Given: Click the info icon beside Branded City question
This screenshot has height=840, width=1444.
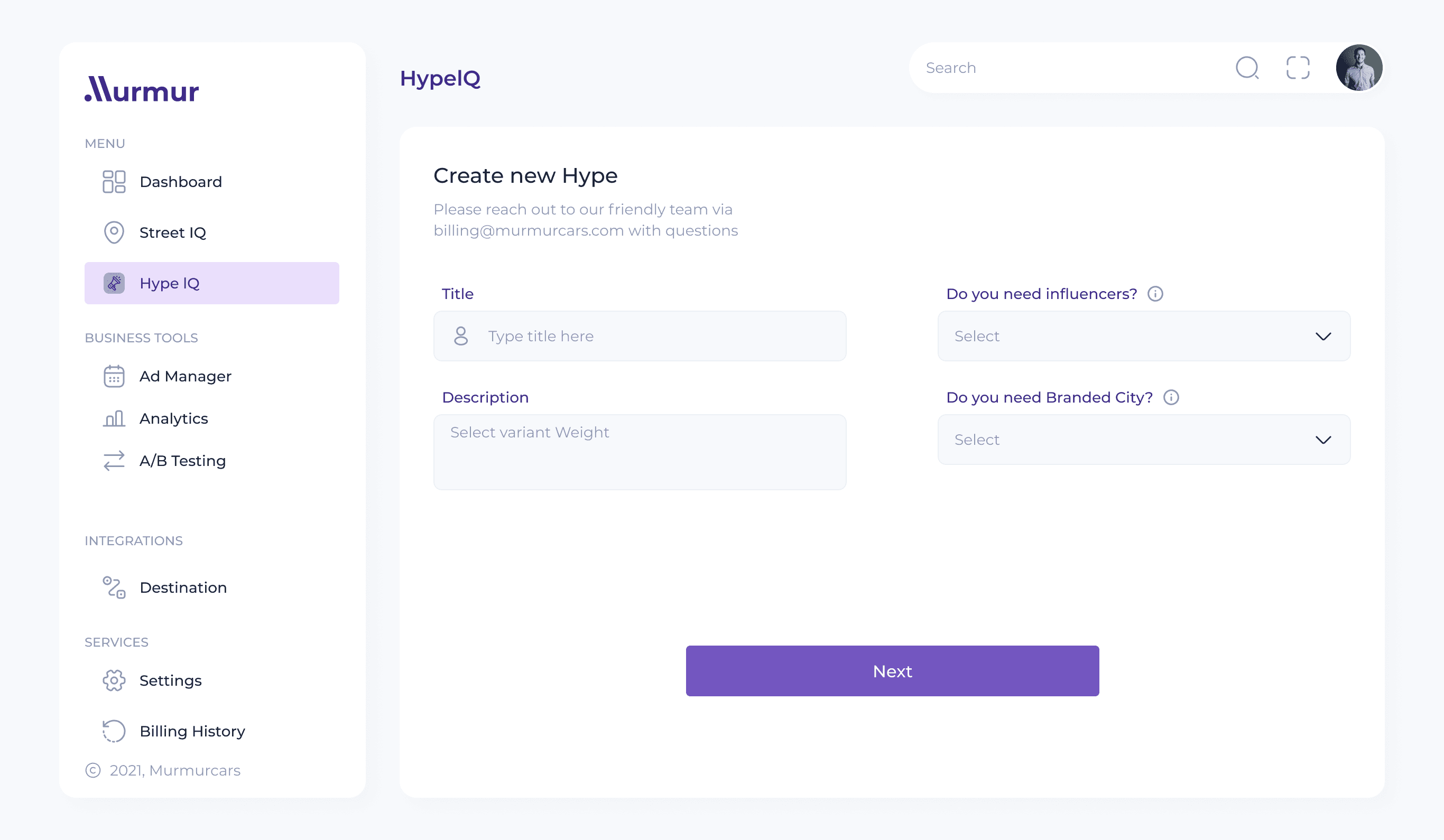Looking at the screenshot, I should 1171,397.
